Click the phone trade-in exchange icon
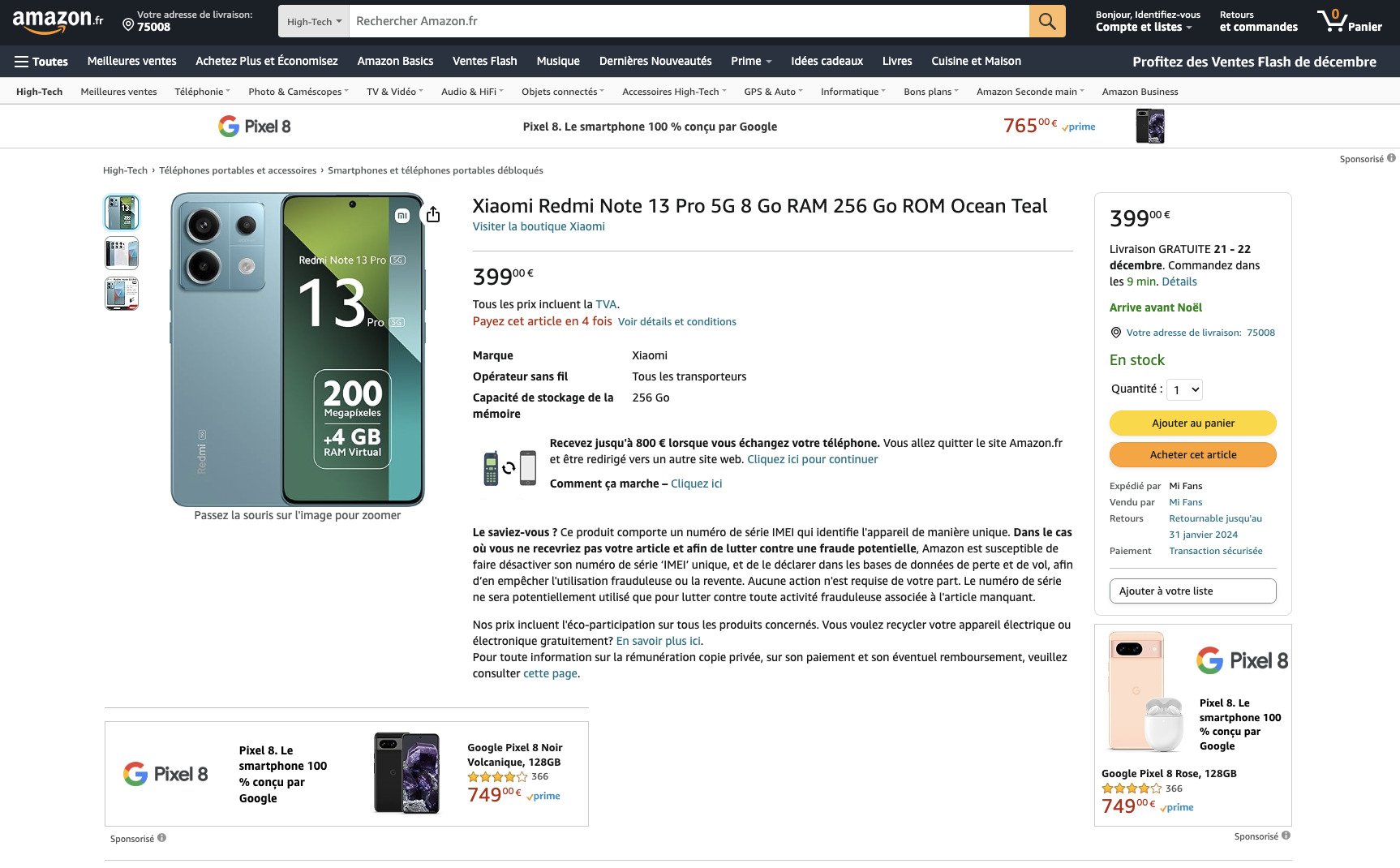 click(509, 468)
